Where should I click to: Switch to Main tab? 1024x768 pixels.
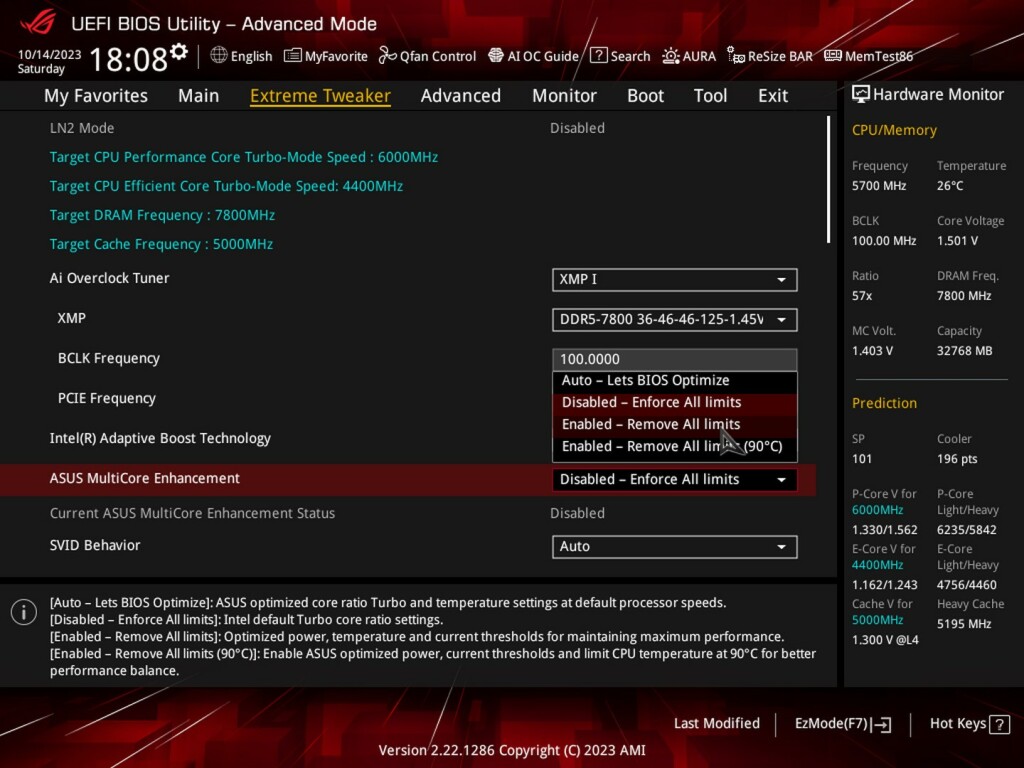point(199,96)
